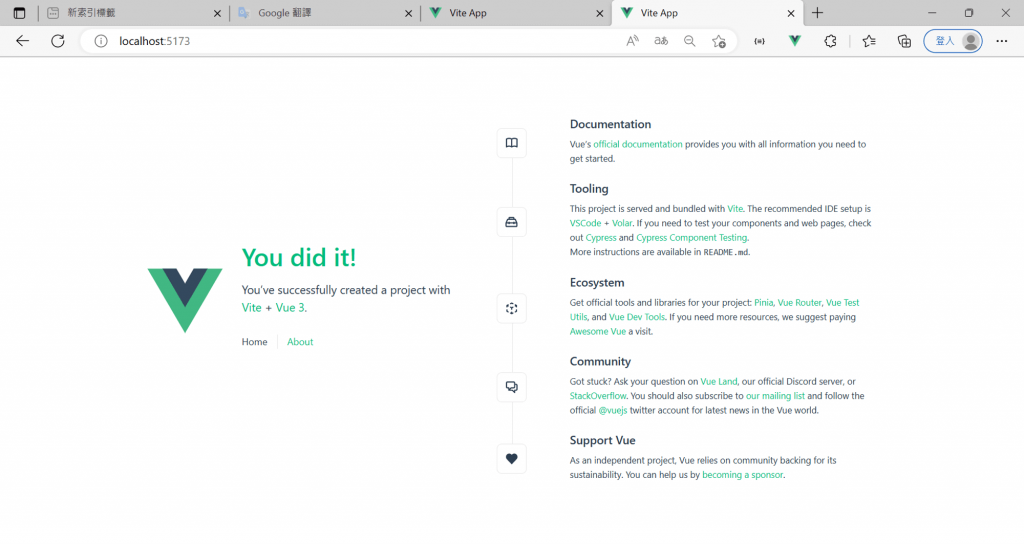Add this page to favorites
1024x544 pixels.
[719, 41]
